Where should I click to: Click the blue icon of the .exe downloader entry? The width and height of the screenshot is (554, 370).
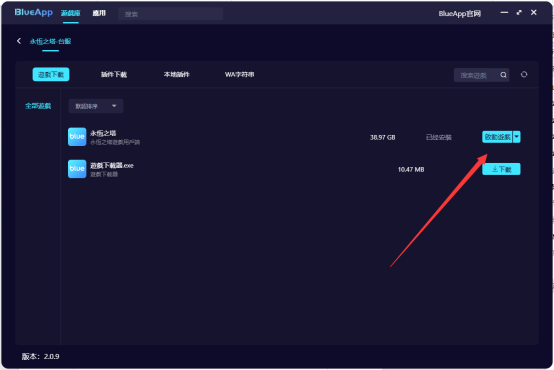pyautogui.click(x=77, y=169)
